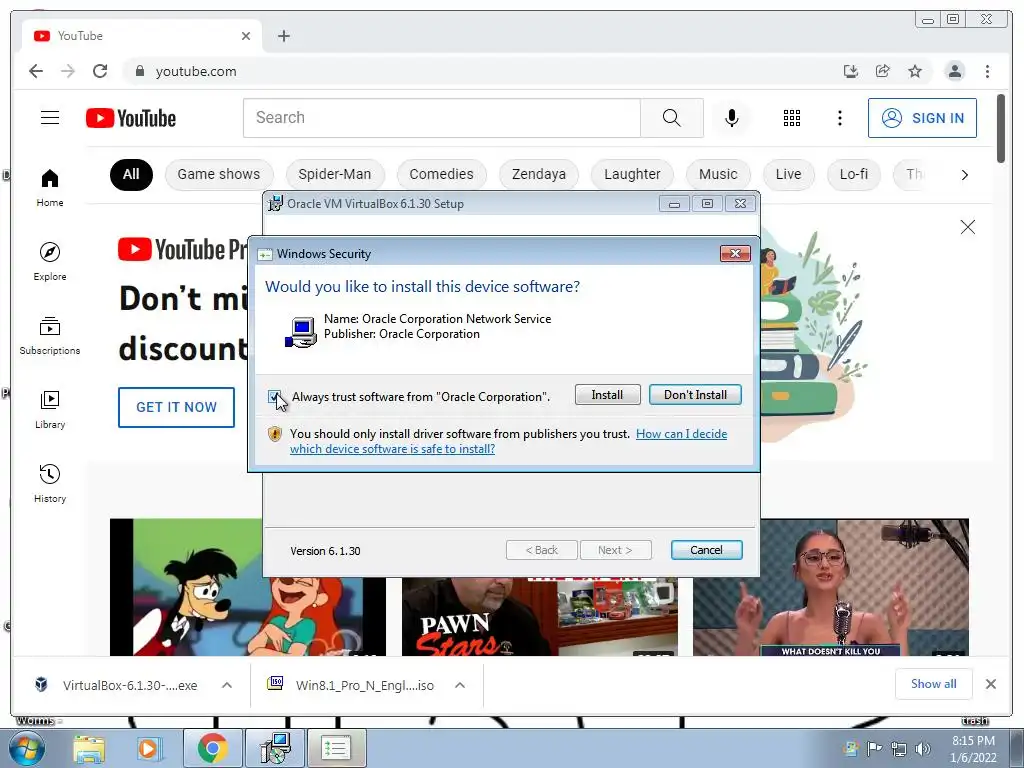Dismiss the YouTube Premium promo banner

point(968,227)
